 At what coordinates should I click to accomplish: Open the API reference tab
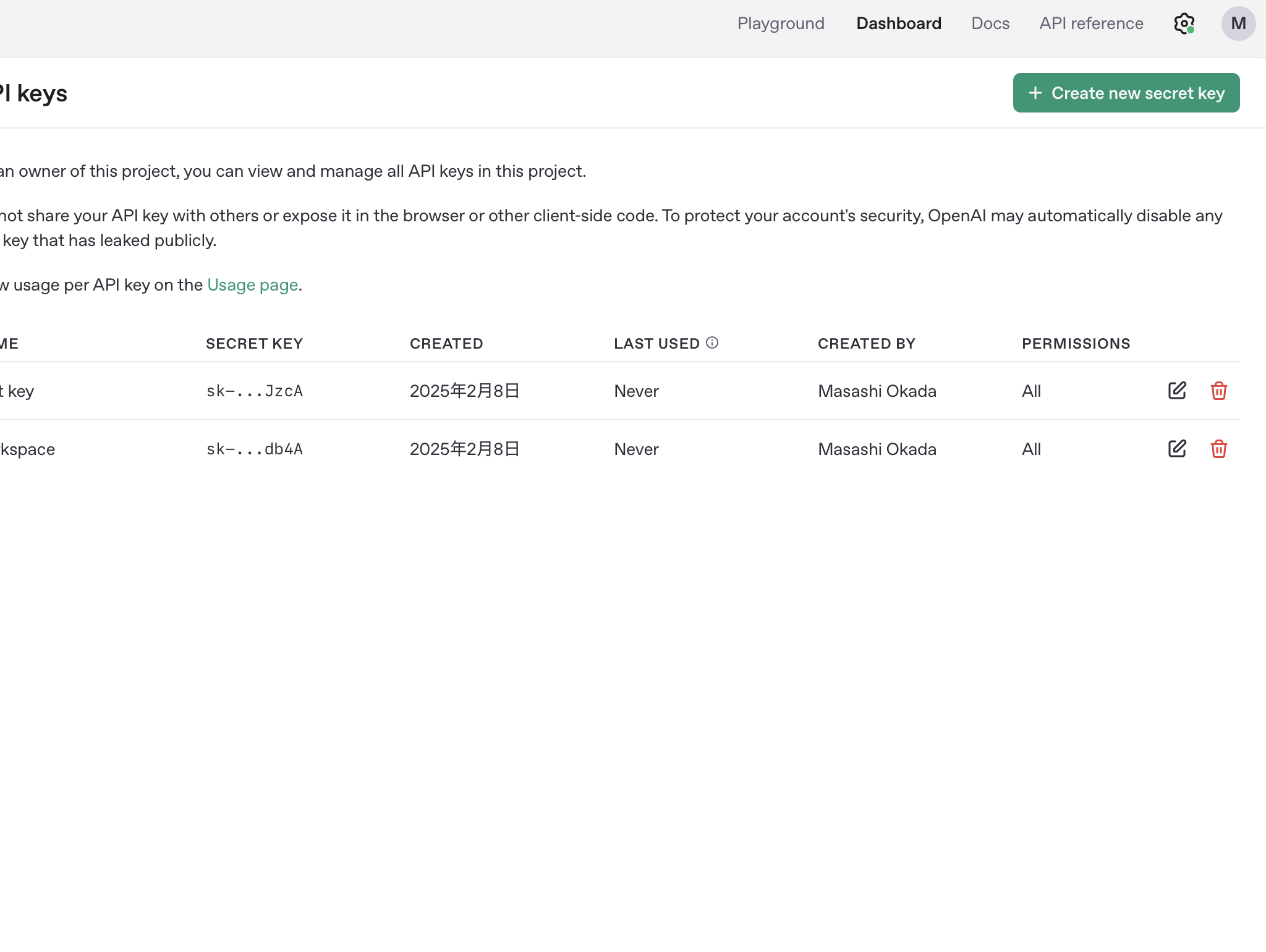pos(1091,23)
